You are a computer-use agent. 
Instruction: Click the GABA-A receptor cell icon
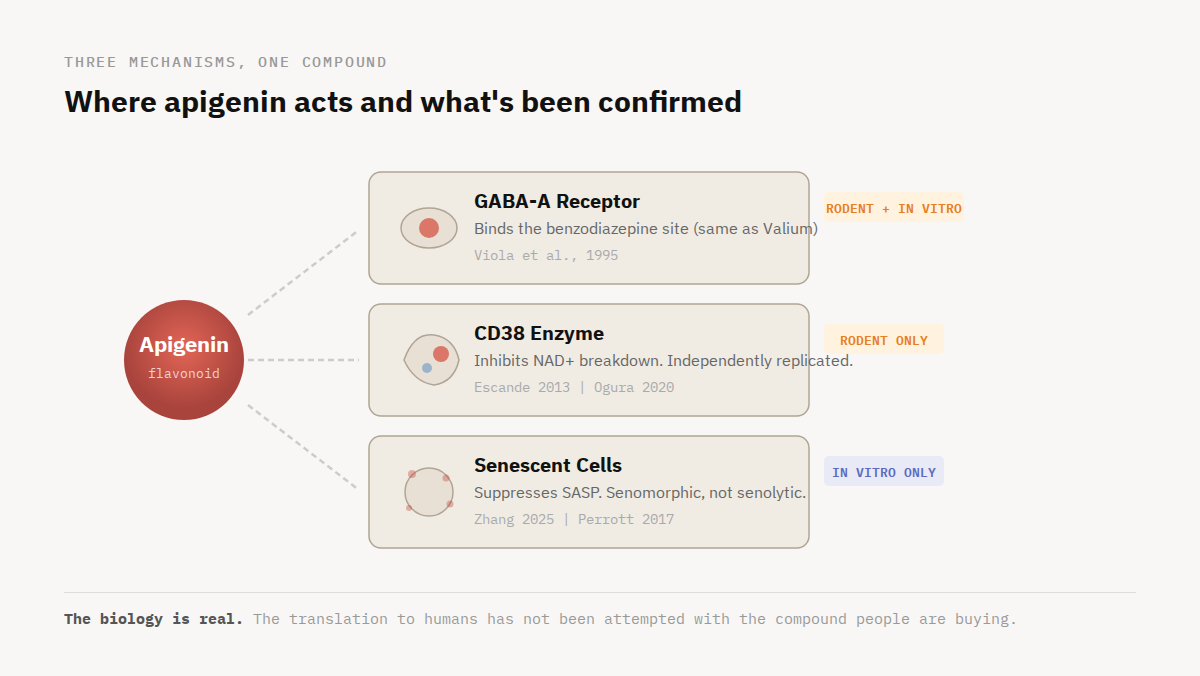(x=429, y=228)
